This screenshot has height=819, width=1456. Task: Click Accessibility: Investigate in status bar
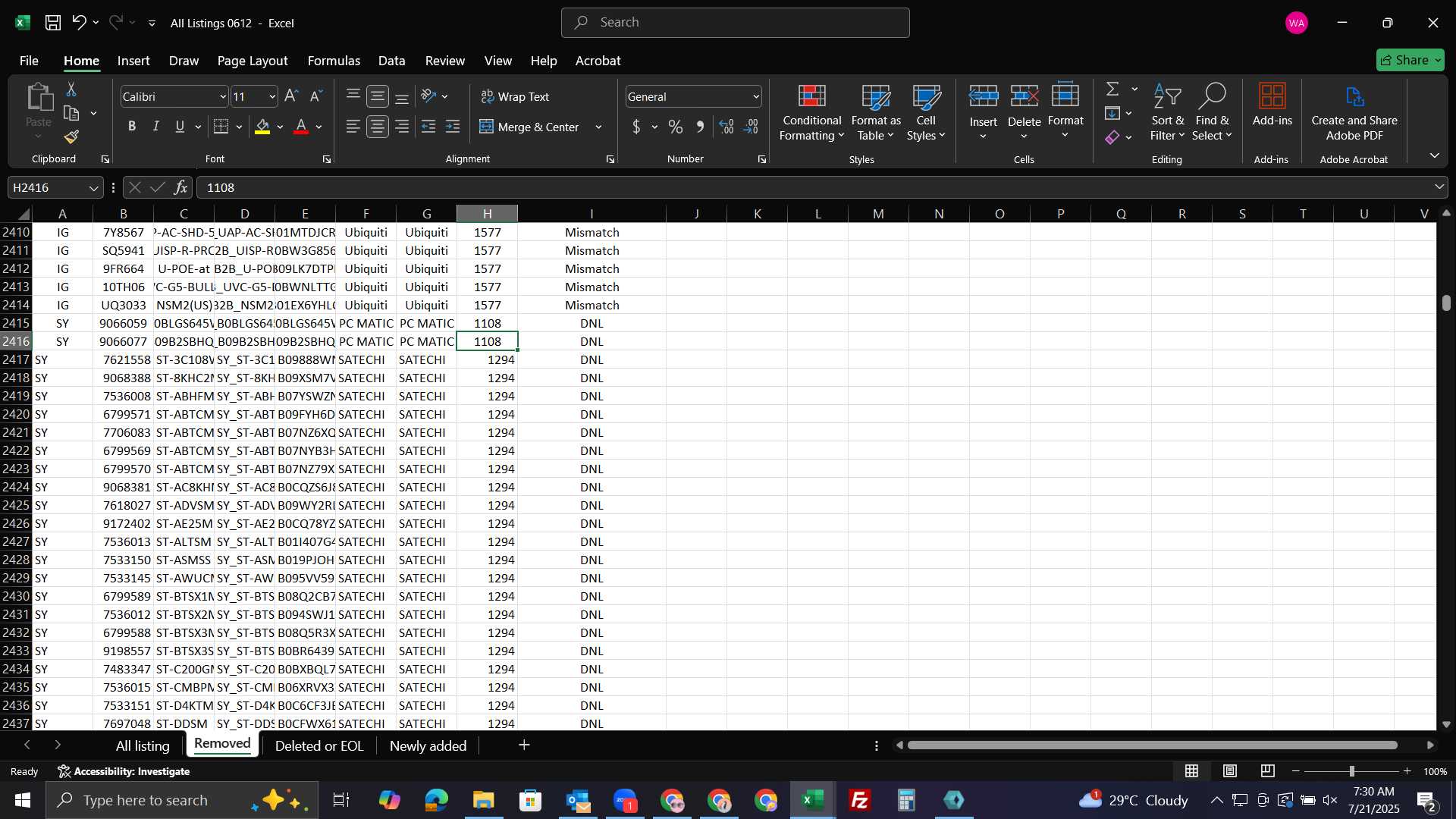pyautogui.click(x=124, y=771)
